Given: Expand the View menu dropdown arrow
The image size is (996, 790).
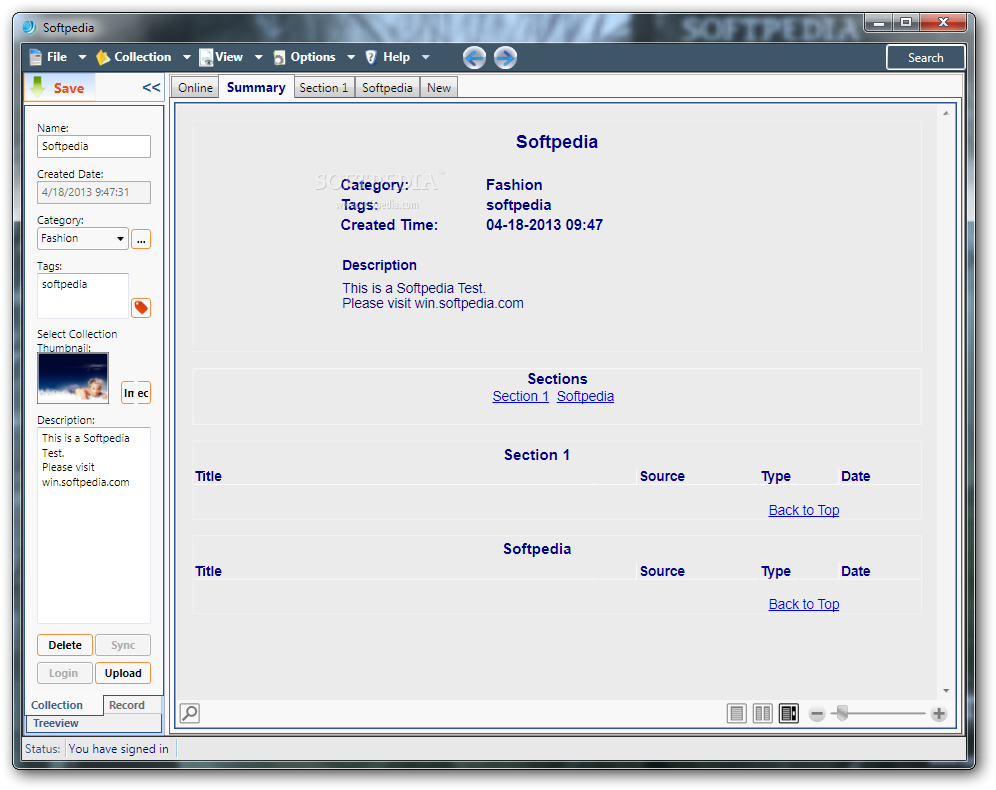Looking at the screenshot, I should pos(259,57).
